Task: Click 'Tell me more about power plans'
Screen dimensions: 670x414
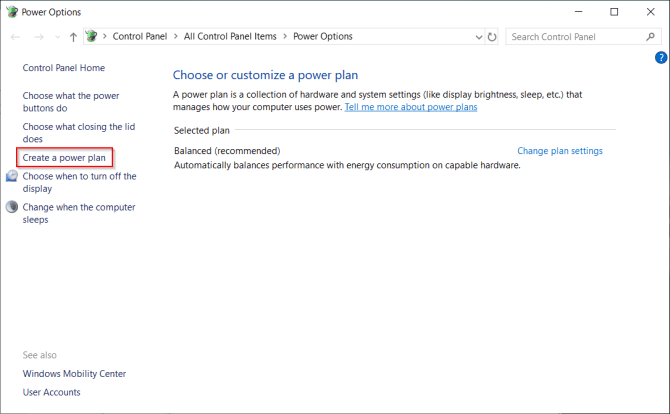Action: point(410,106)
